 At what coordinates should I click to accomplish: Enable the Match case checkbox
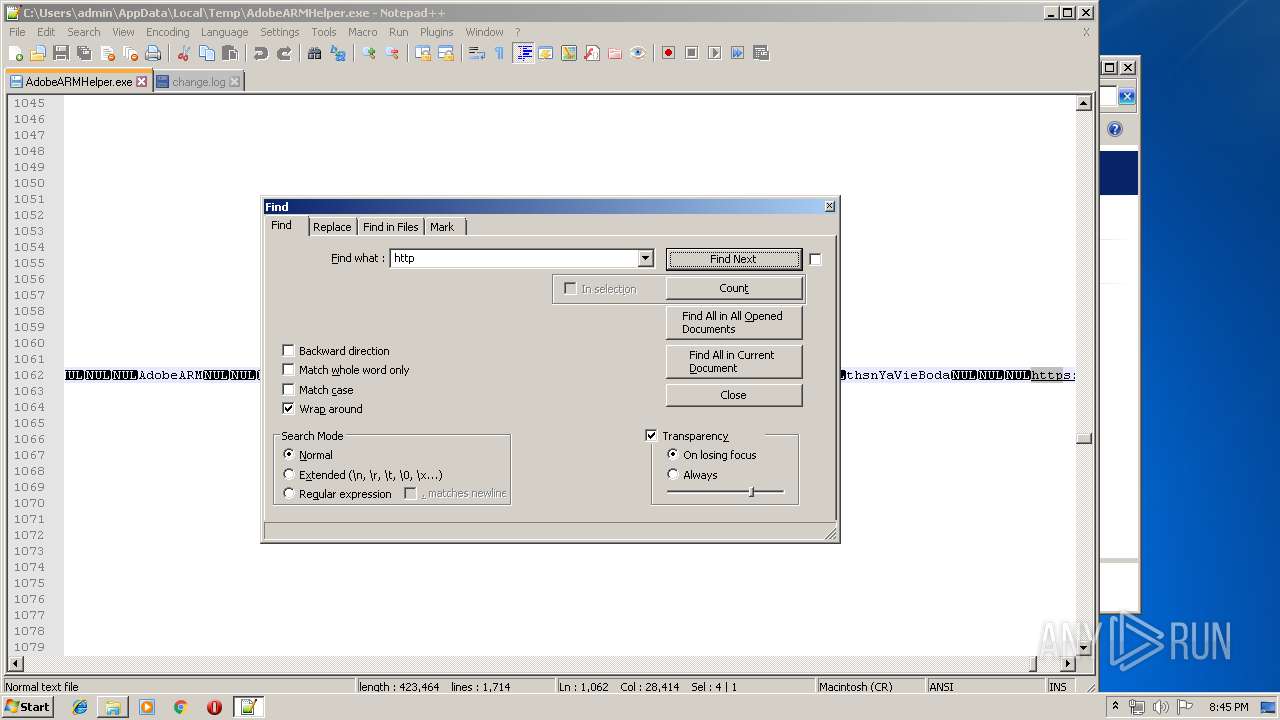tap(288, 390)
